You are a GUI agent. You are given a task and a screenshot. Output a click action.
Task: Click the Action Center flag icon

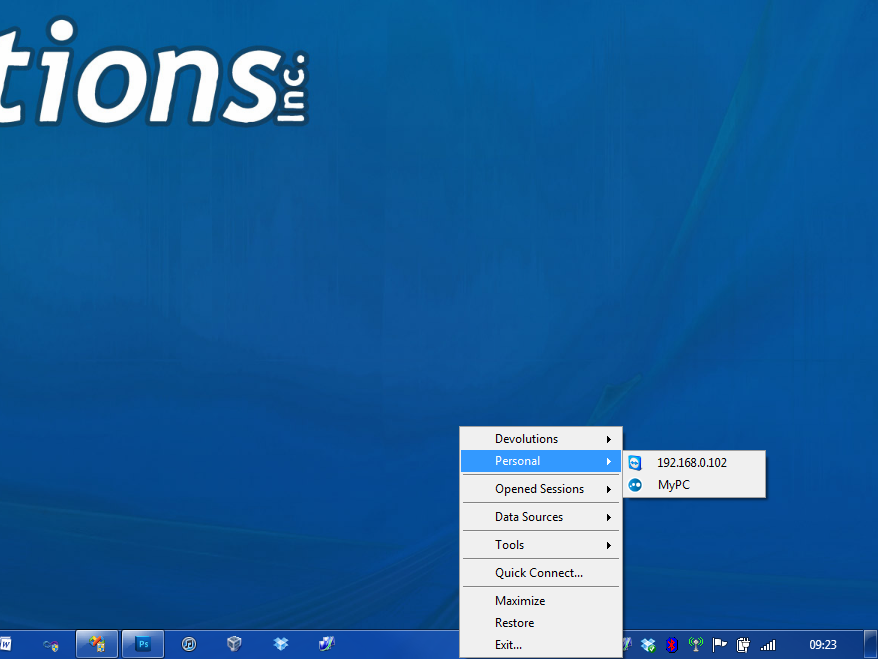point(720,645)
